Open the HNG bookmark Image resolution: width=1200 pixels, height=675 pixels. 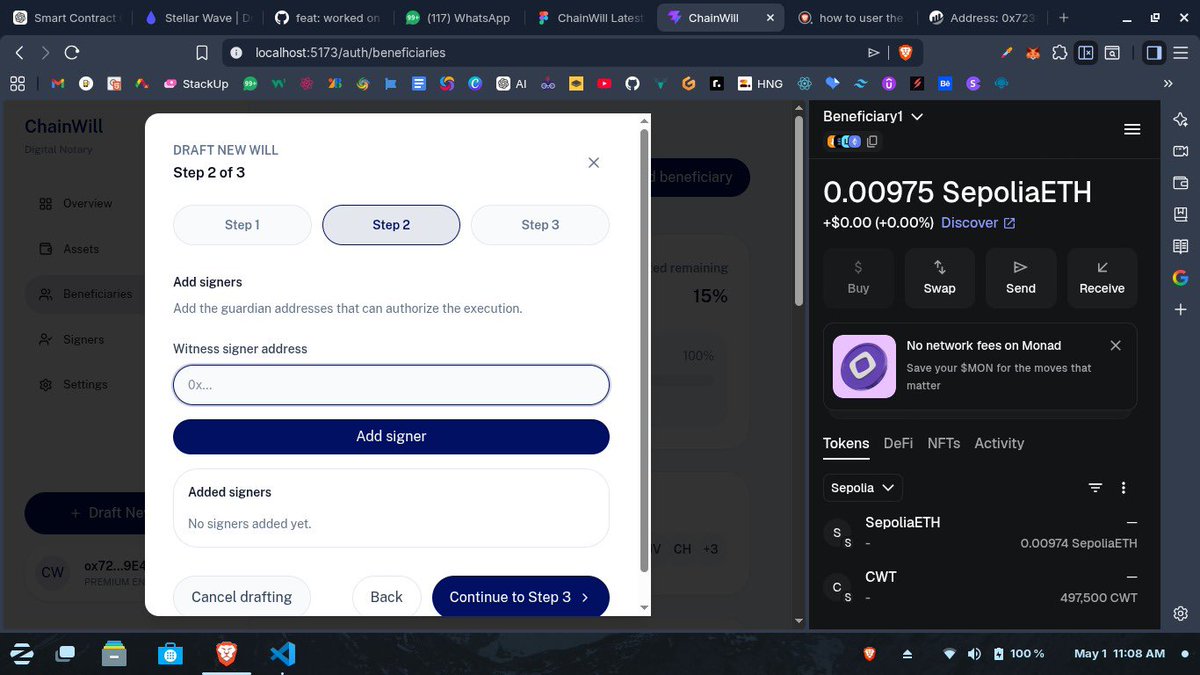point(760,84)
